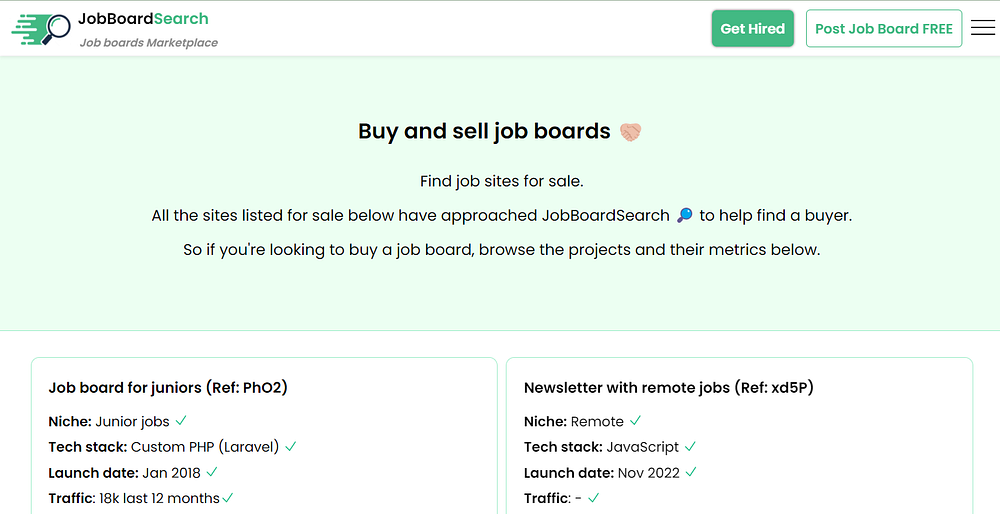
Task: Open the Job board for juniors listing
Action: click(168, 387)
